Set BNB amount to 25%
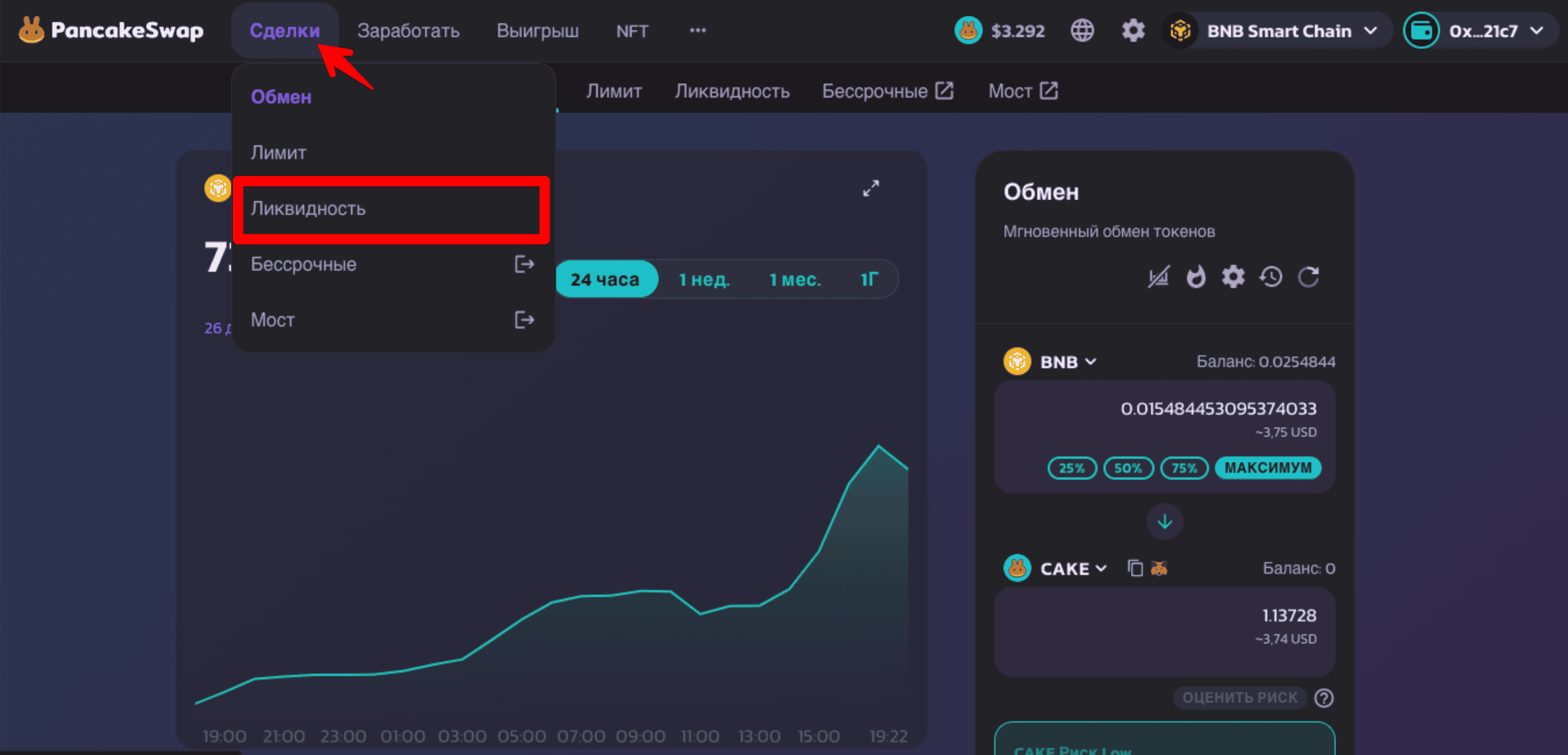Image resolution: width=1568 pixels, height=755 pixels. [1072, 468]
